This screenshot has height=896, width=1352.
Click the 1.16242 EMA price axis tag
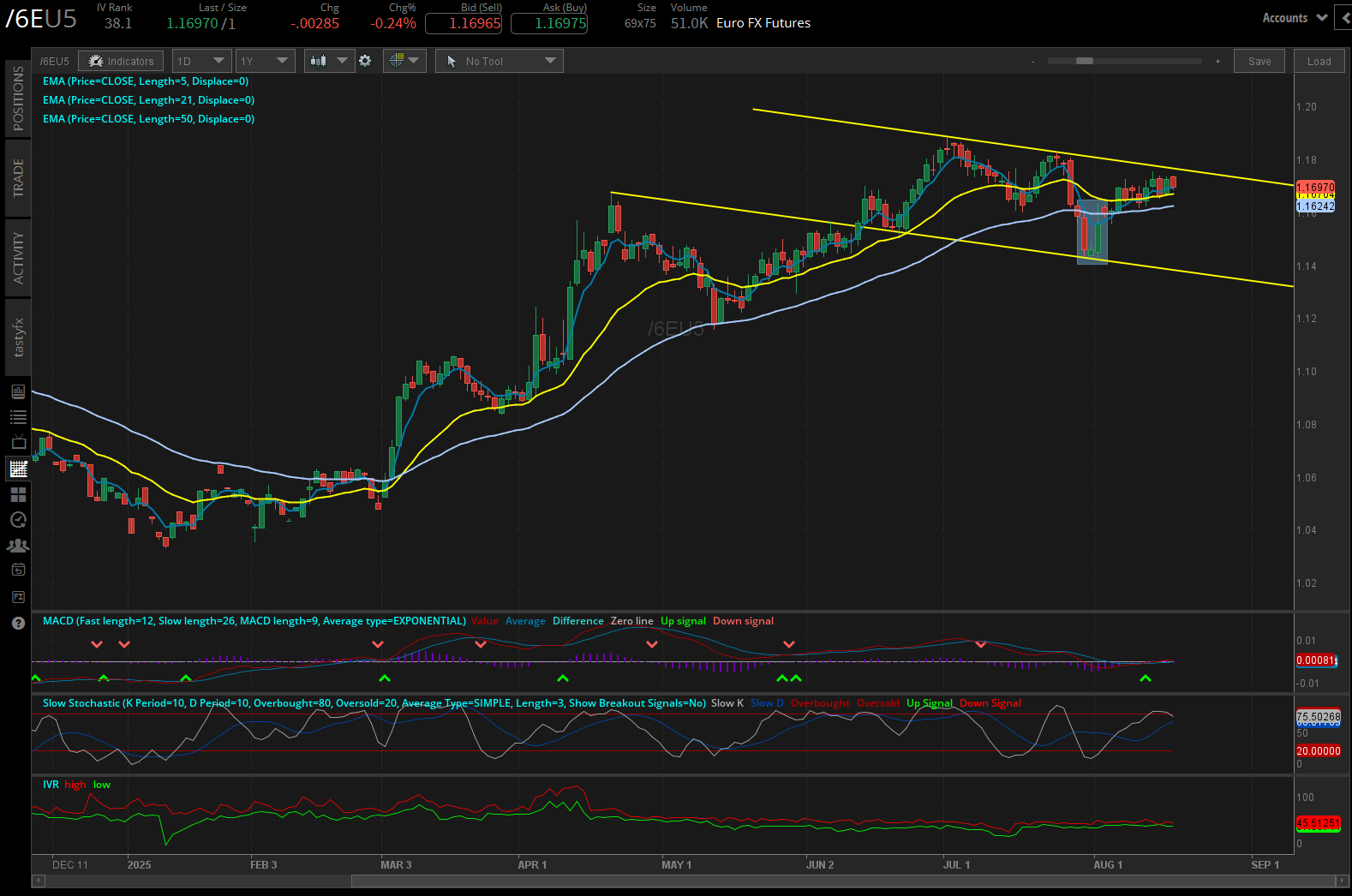point(1316,206)
